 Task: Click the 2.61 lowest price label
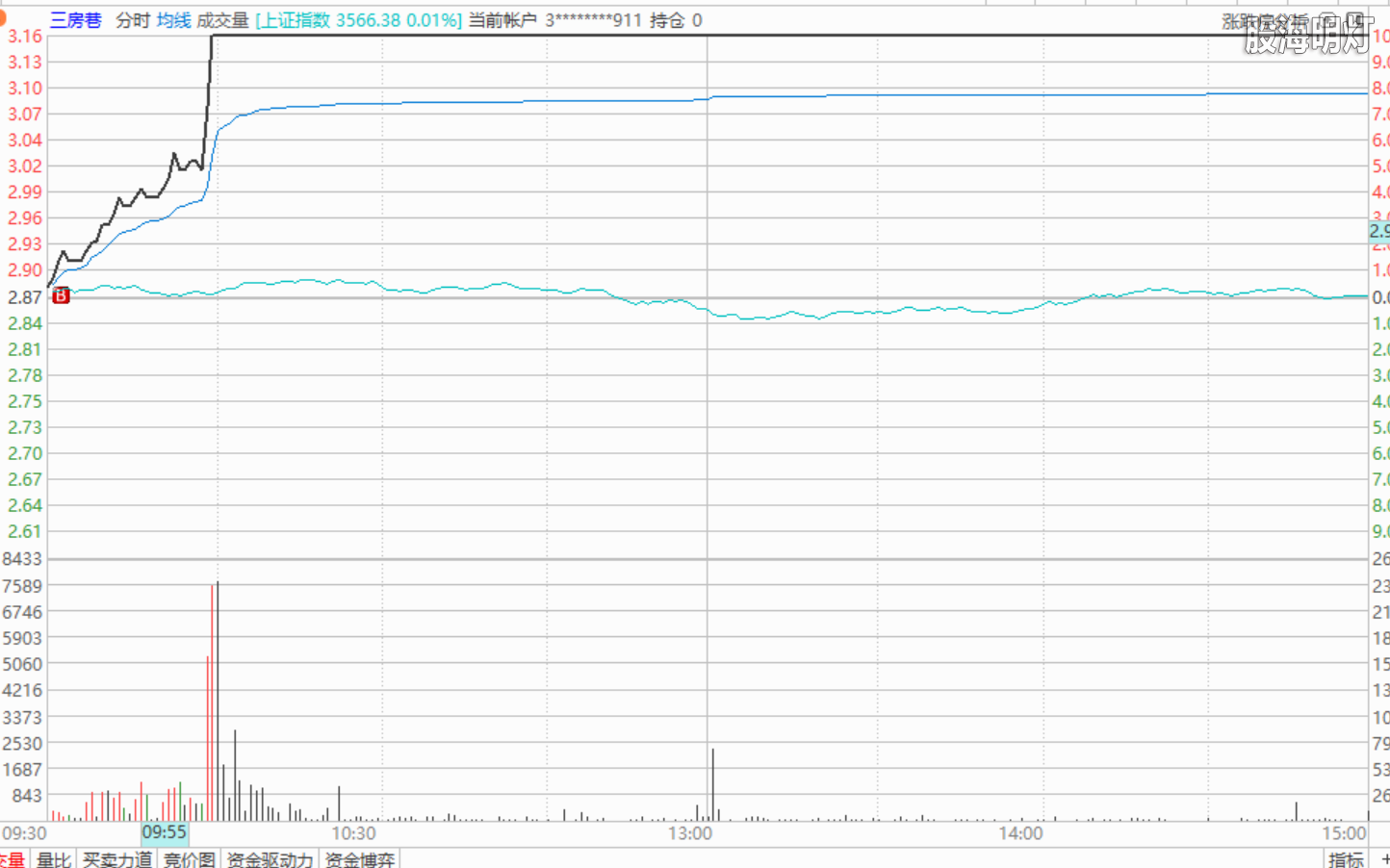25,531
